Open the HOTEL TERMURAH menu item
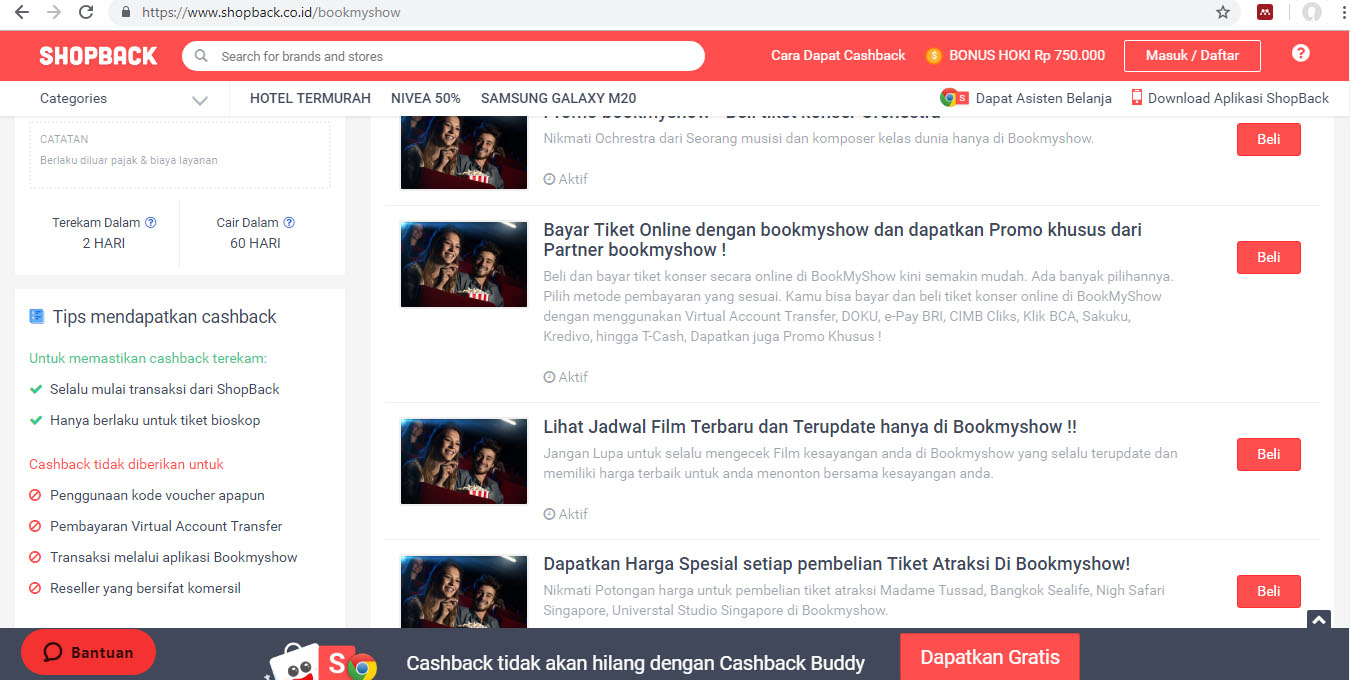The height and width of the screenshot is (680, 1350). (x=310, y=98)
